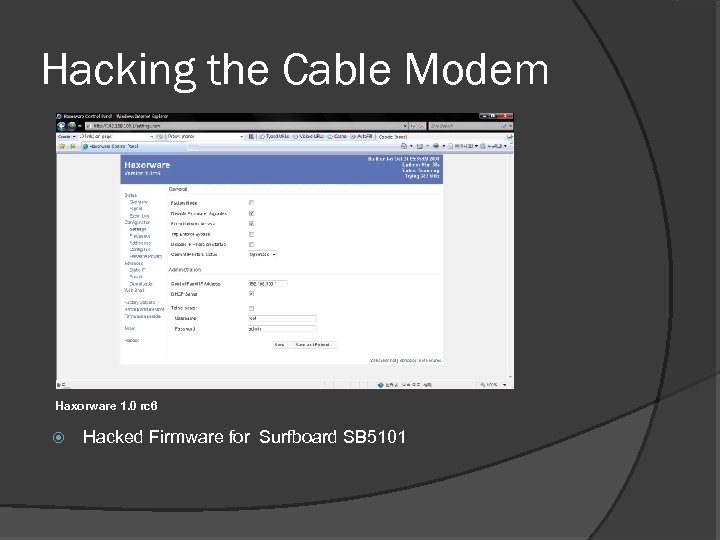Click the Refresh icon beside address bar
The width and height of the screenshot is (720, 540).
pos(413,126)
